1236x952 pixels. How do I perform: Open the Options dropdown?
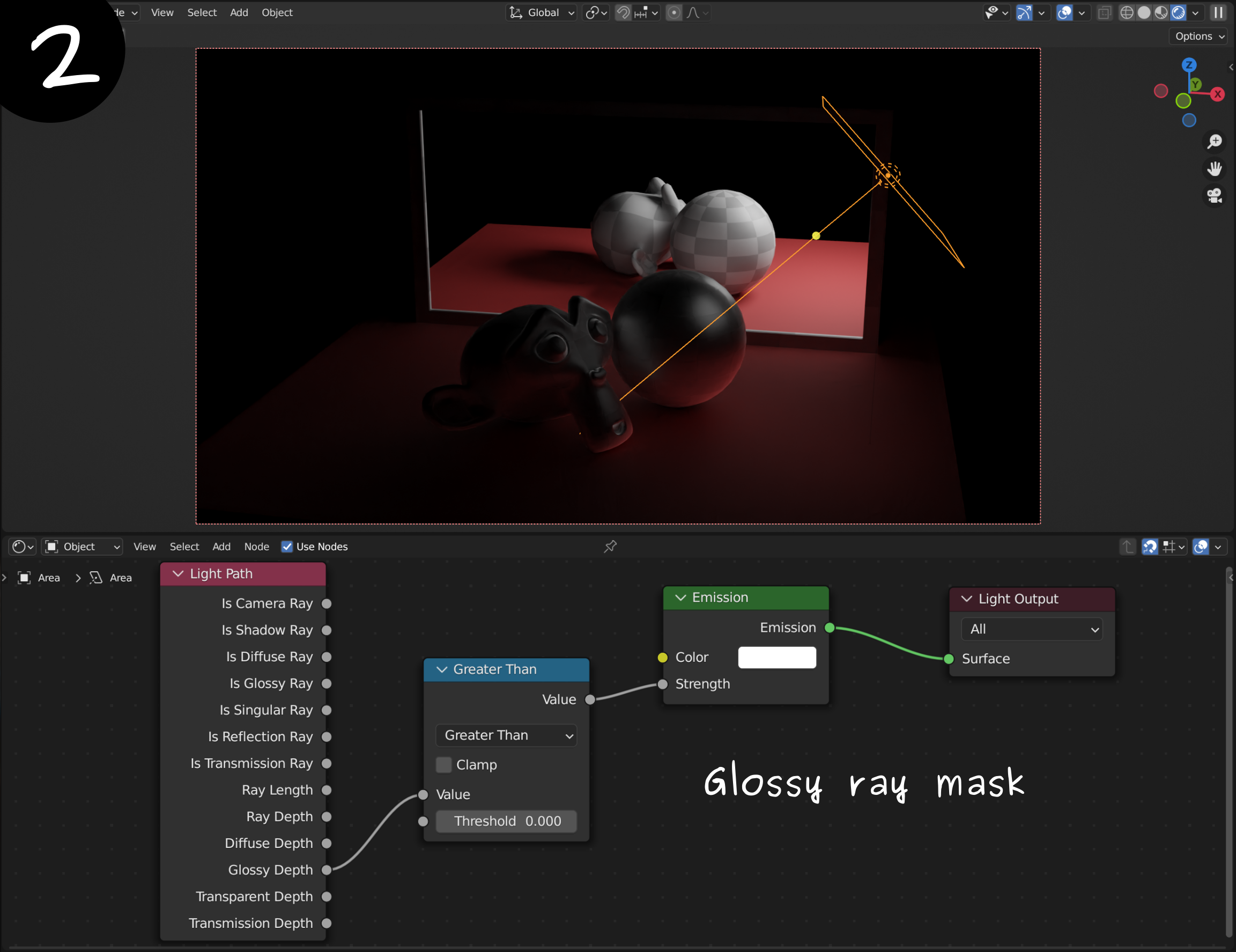pos(1199,36)
